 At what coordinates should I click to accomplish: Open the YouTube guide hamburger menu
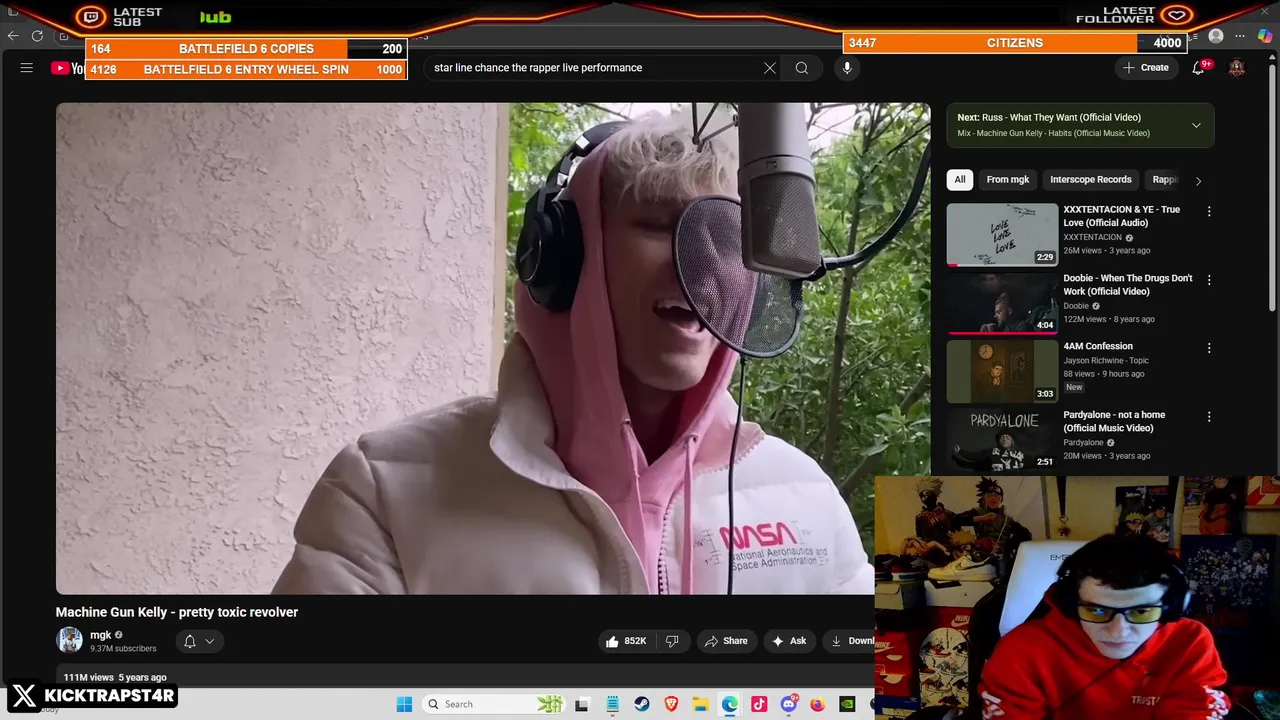tap(27, 68)
